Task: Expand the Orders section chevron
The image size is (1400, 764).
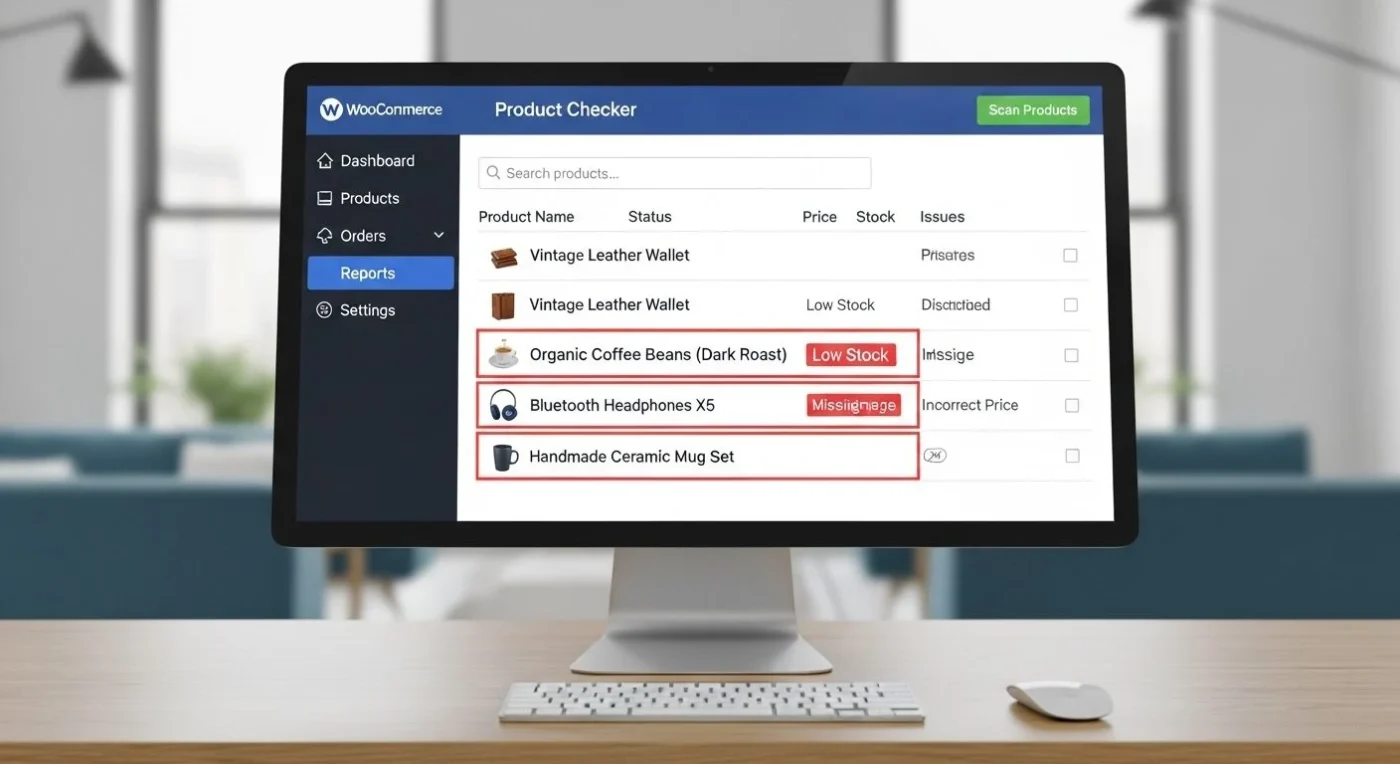Action: 438,235
